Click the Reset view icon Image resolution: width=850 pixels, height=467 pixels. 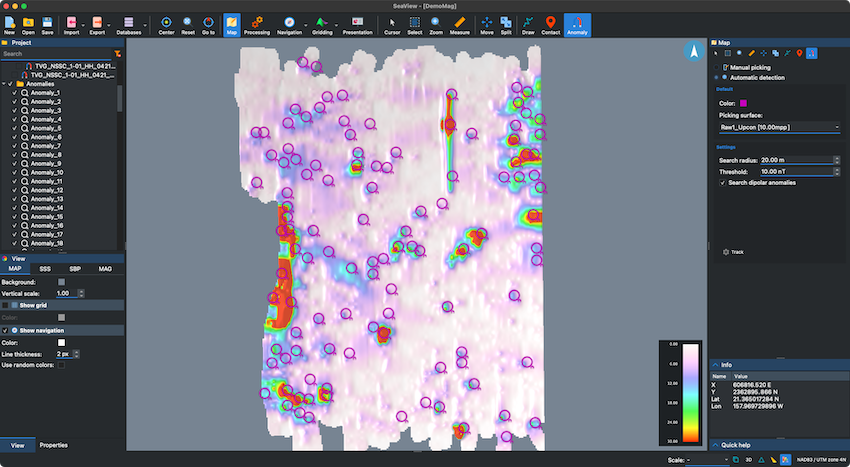pos(188,25)
